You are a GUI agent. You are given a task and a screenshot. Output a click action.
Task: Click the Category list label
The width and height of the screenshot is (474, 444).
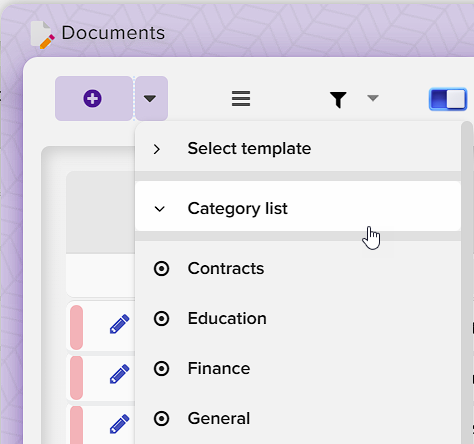tap(237, 209)
